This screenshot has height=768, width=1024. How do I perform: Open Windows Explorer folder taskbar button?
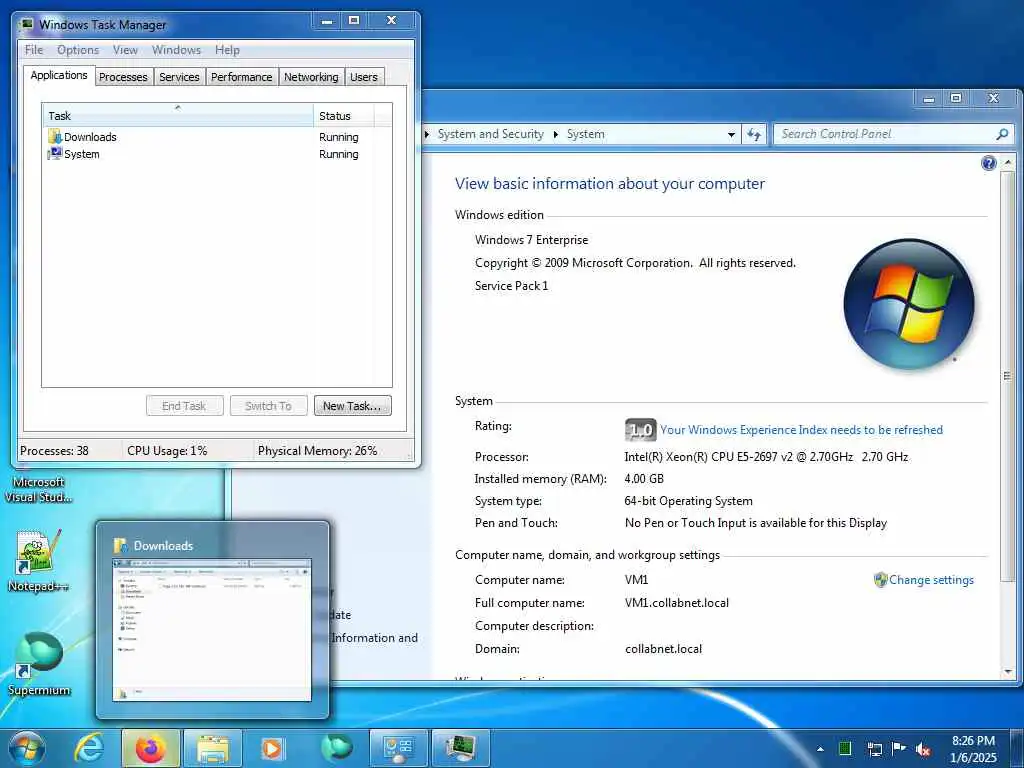213,748
